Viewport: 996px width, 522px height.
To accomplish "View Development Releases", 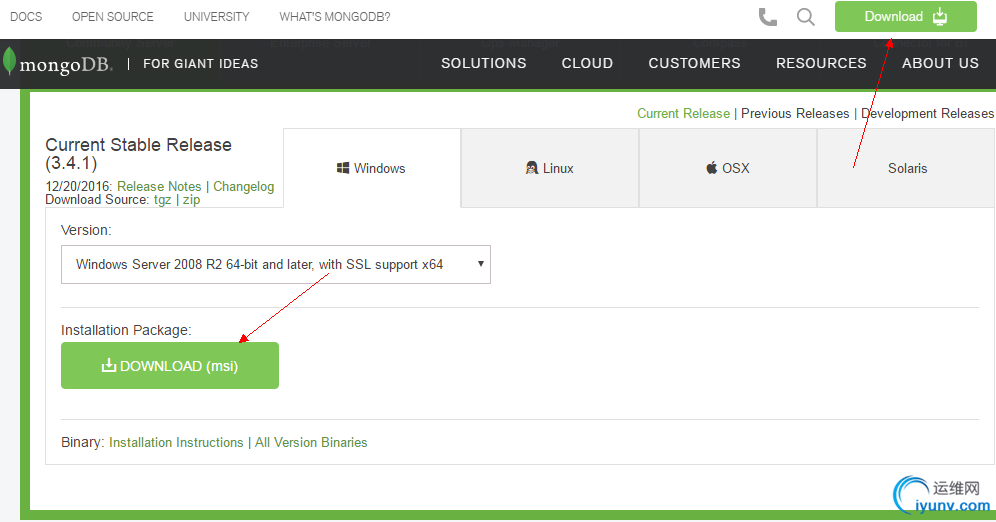I will tap(927, 113).
